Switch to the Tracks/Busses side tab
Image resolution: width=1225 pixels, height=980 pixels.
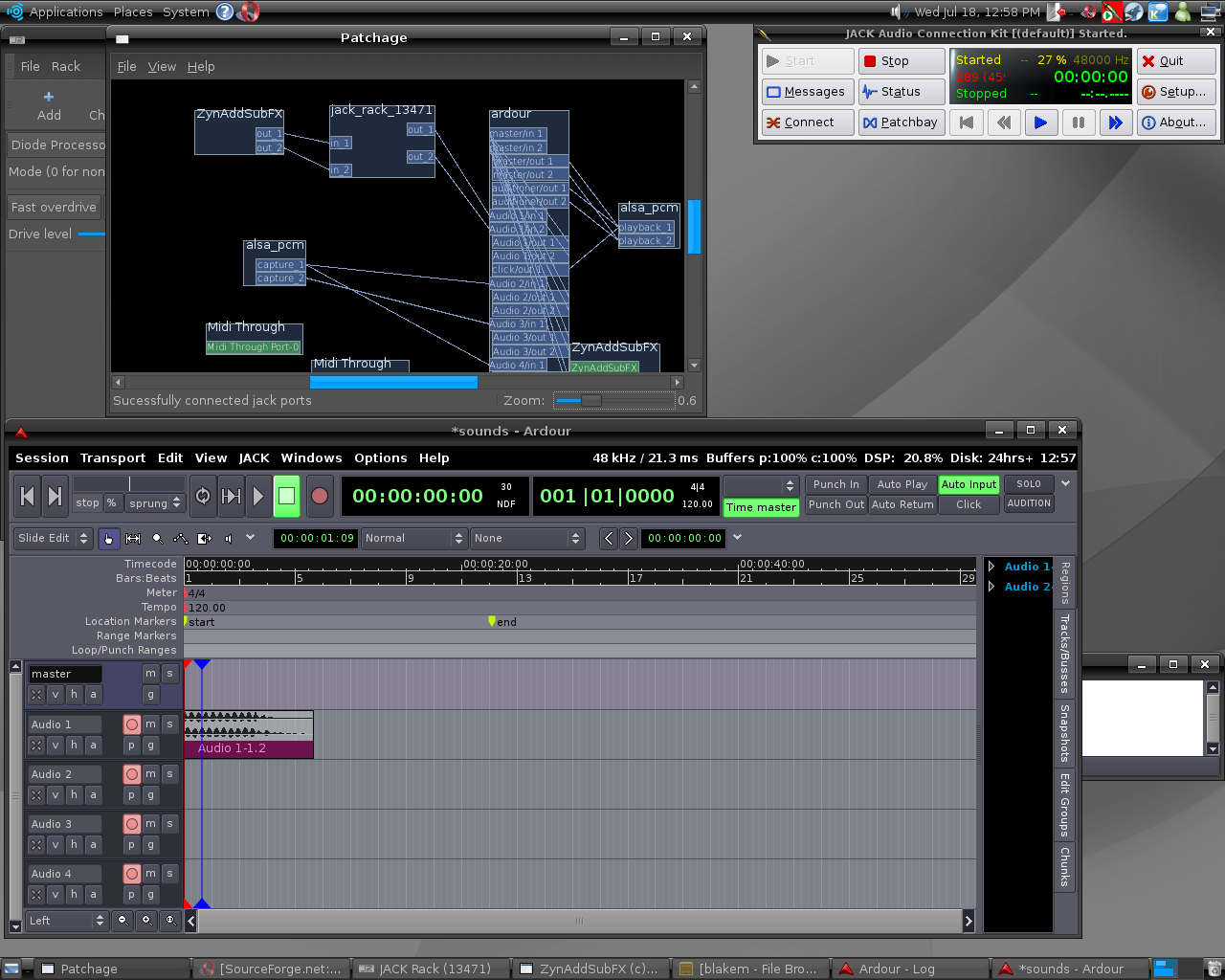pyautogui.click(x=1064, y=654)
